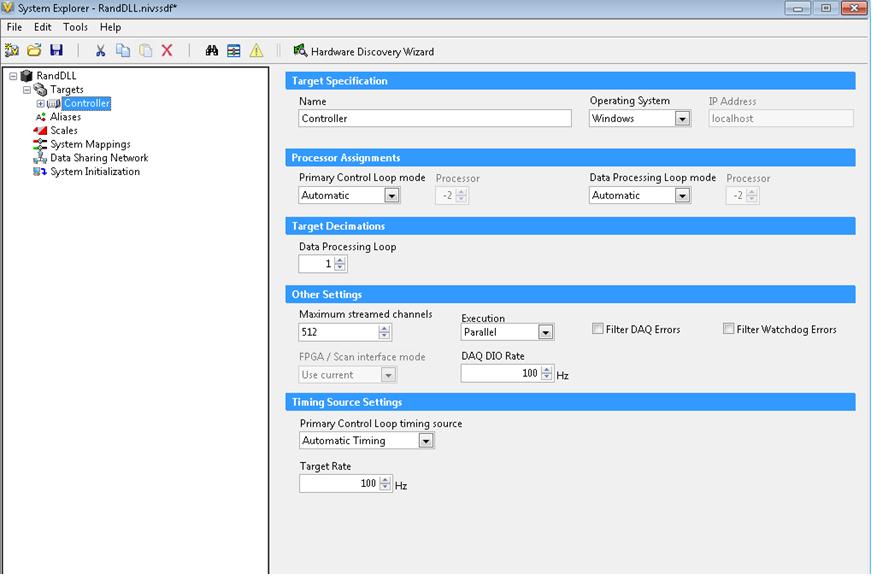Open the Tools menu
Viewport: 872px width, 578px height.
[75, 27]
